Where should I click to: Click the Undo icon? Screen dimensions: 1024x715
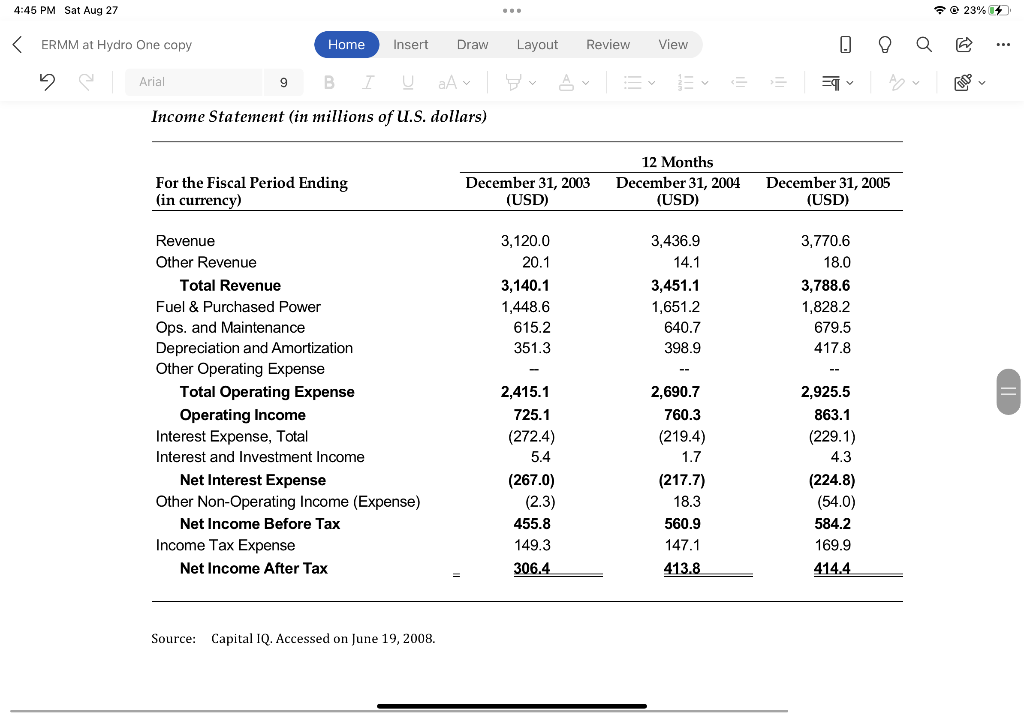(x=47, y=81)
